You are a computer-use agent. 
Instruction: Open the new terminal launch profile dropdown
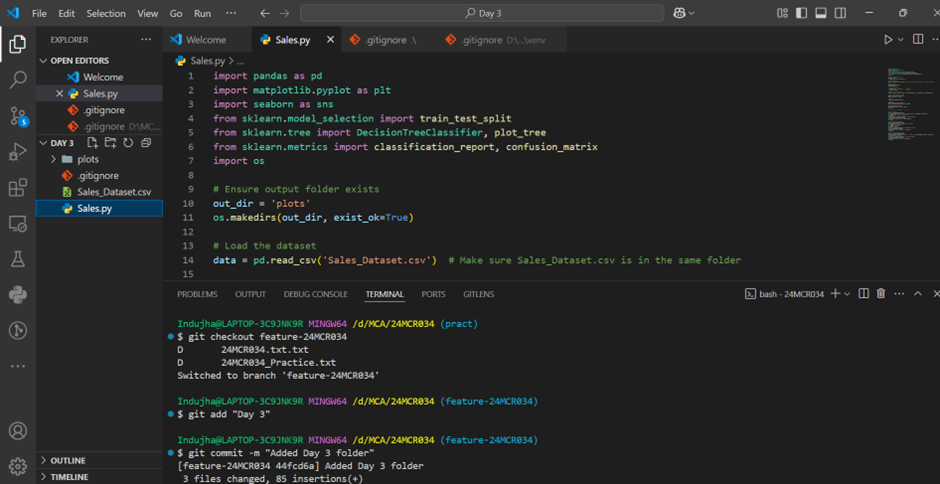point(847,294)
